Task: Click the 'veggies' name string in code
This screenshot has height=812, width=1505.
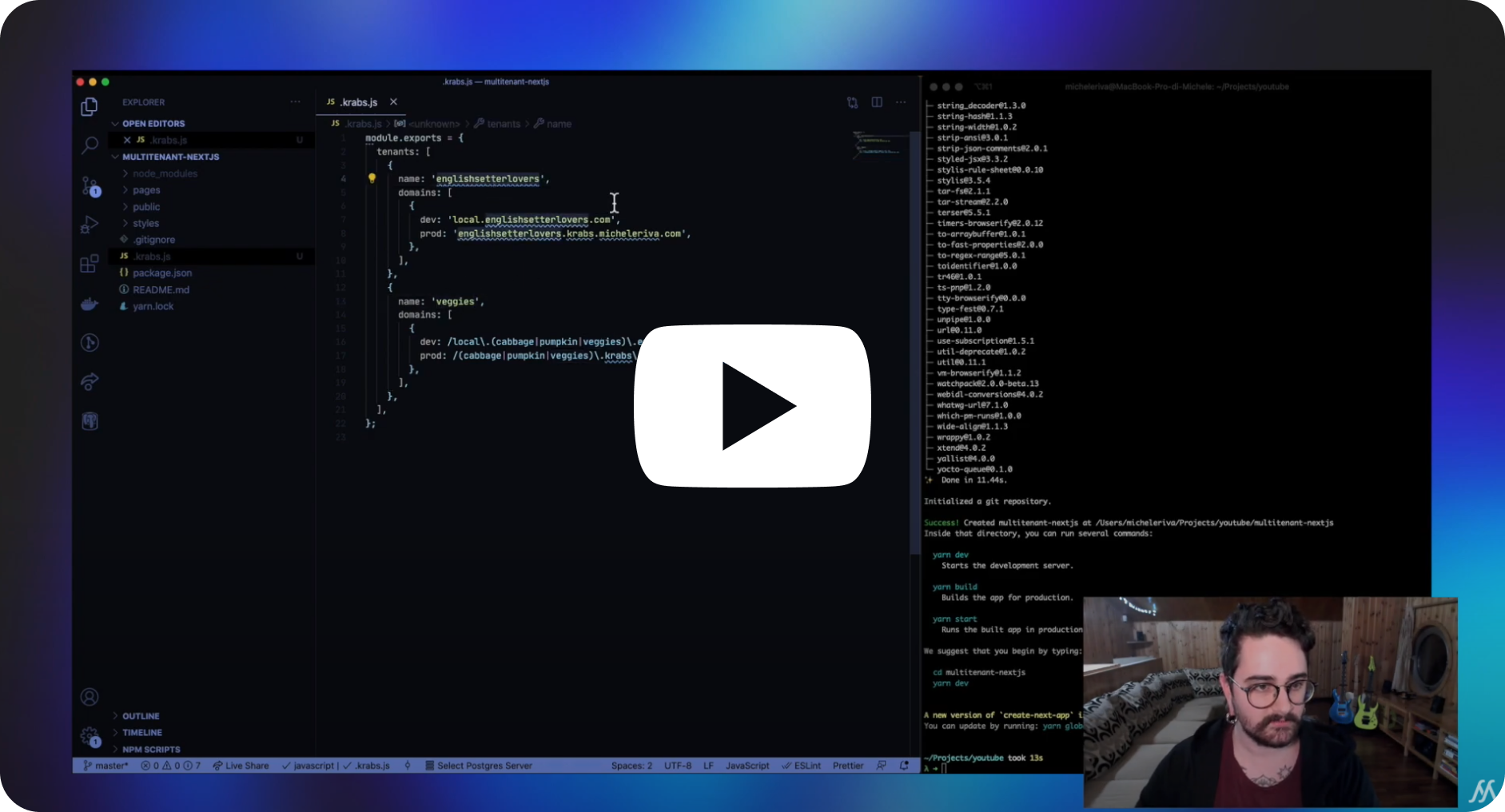Action: (456, 301)
